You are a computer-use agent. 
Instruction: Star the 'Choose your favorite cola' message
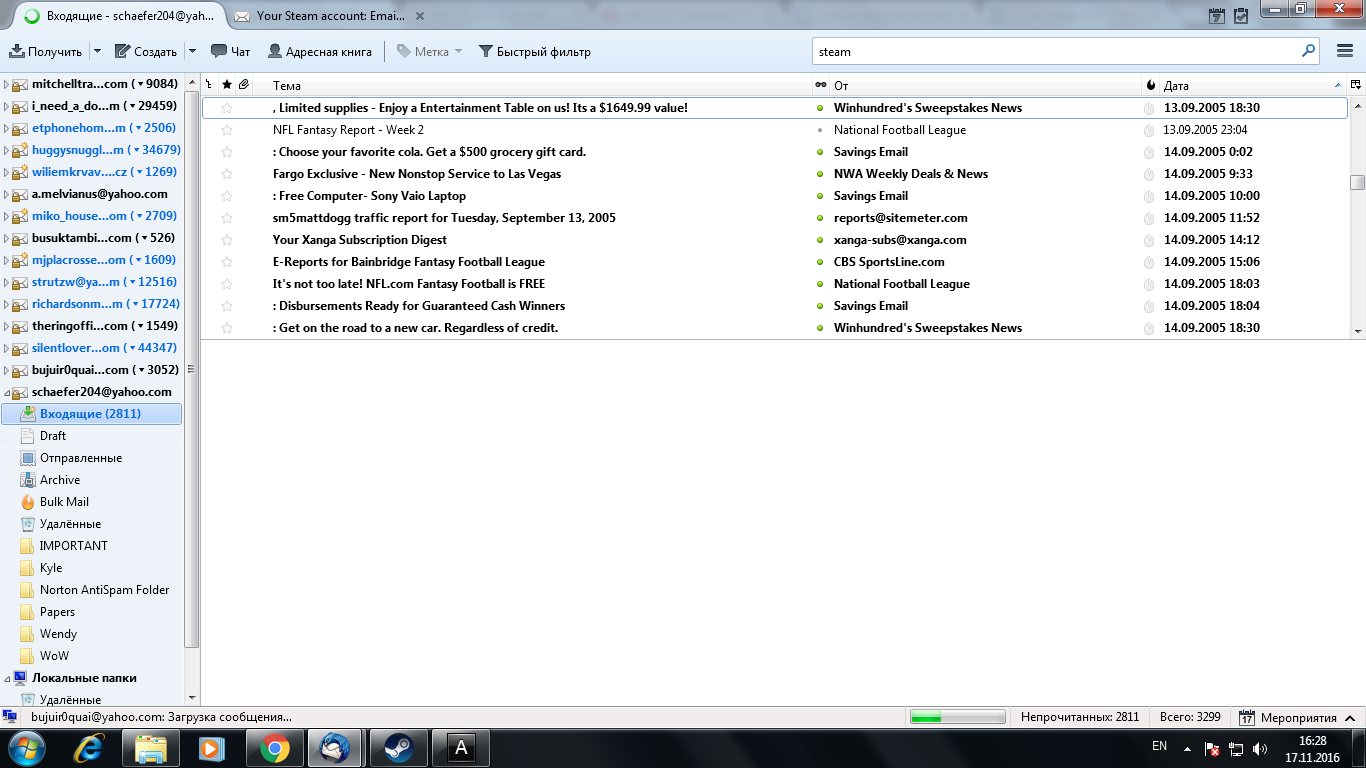[x=227, y=152]
